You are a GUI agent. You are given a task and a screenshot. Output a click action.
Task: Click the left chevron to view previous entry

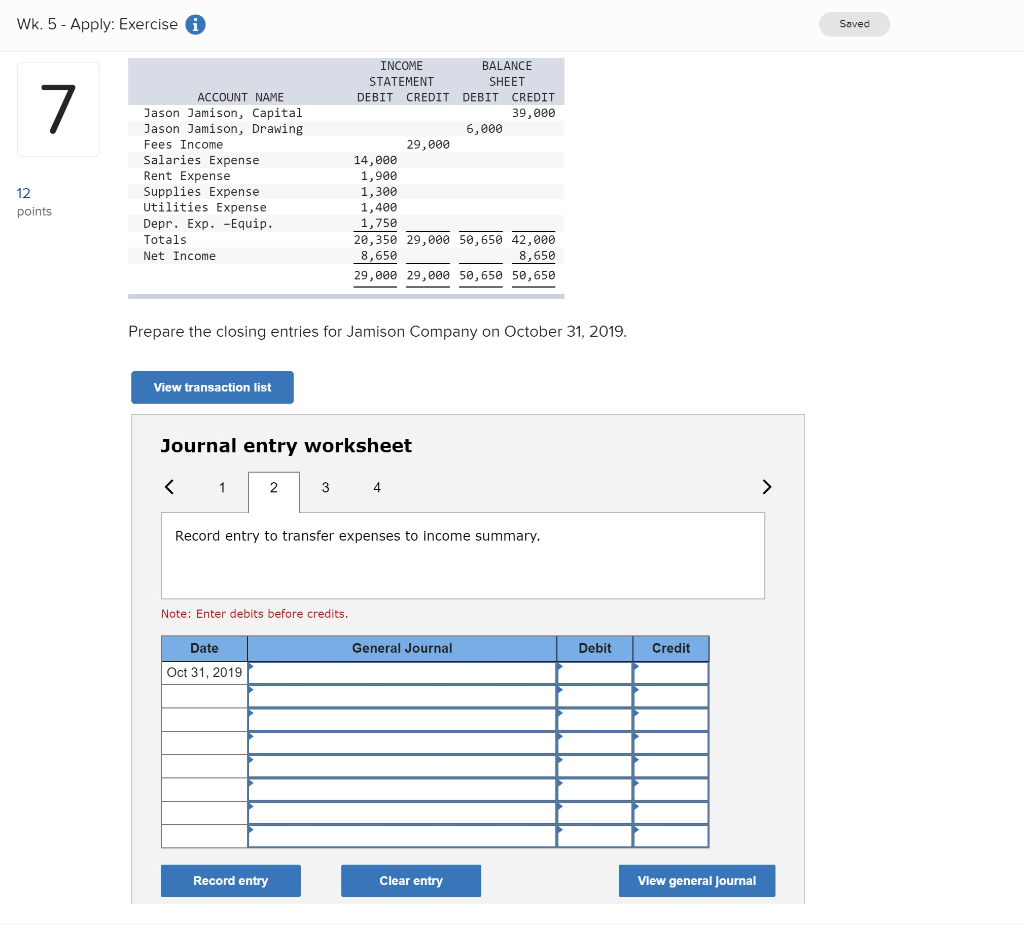[168, 487]
